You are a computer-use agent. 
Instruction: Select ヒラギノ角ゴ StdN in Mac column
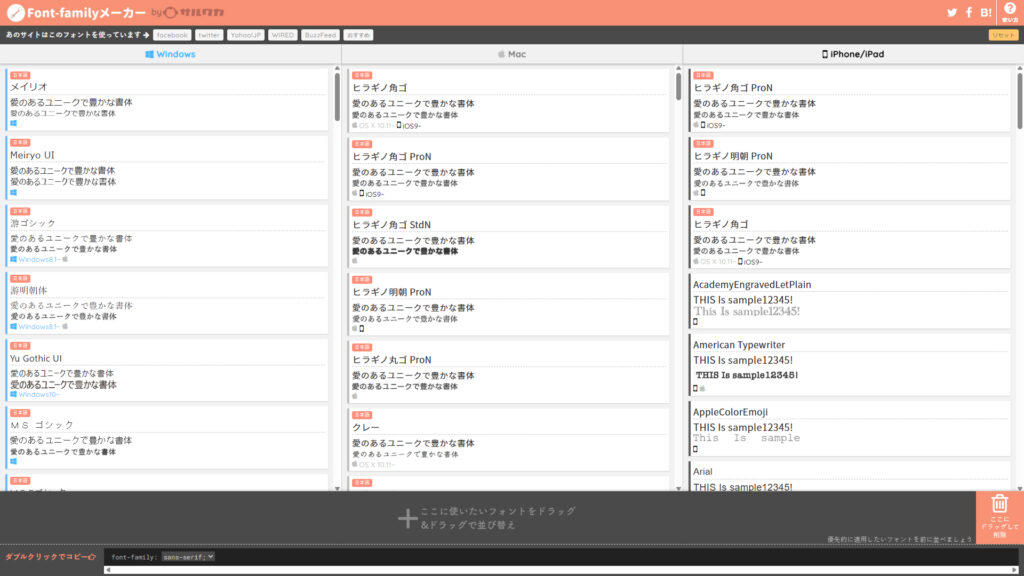pos(508,237)
